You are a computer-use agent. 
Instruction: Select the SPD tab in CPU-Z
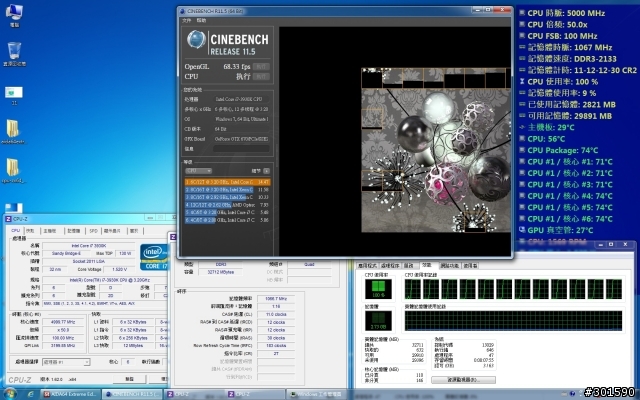(x=93, y=231)
